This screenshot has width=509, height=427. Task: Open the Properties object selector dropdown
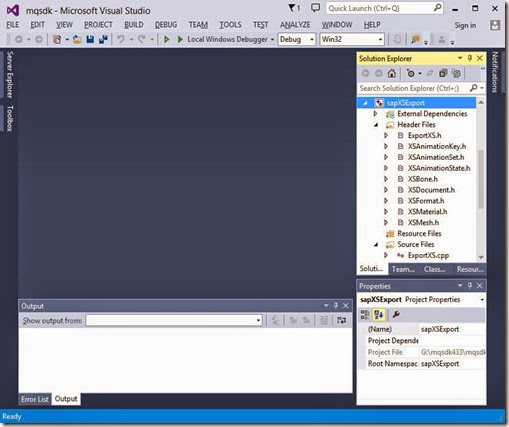(x=482, y=300)
